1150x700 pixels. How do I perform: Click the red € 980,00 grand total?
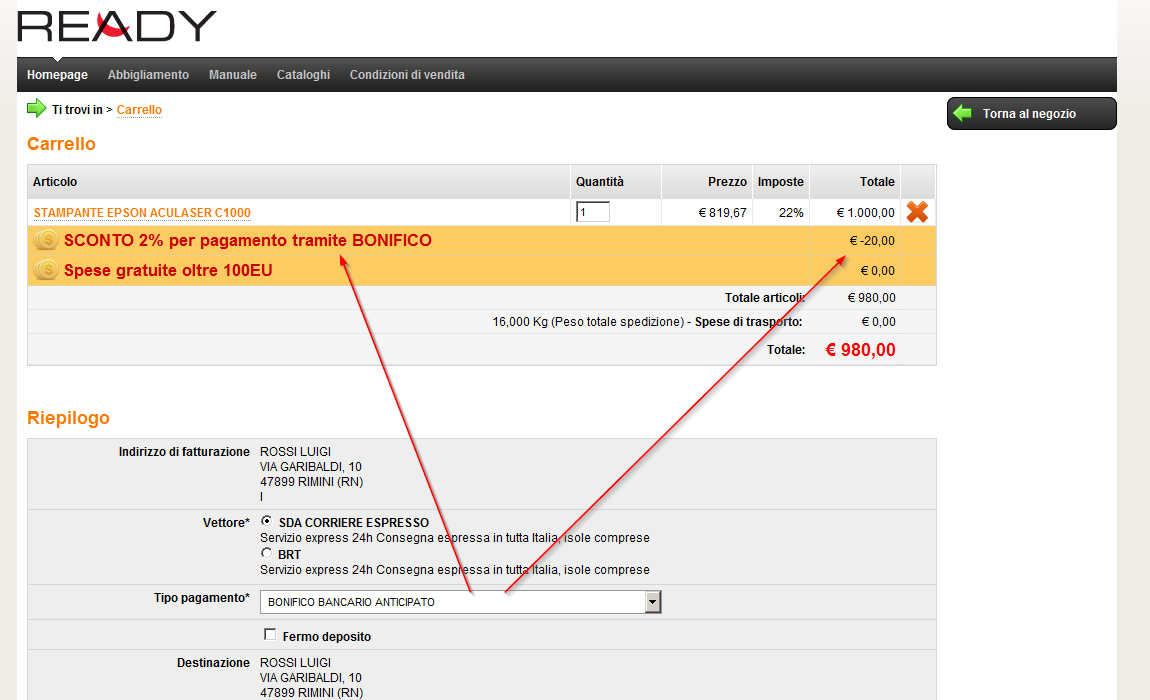tap(860, 350)
